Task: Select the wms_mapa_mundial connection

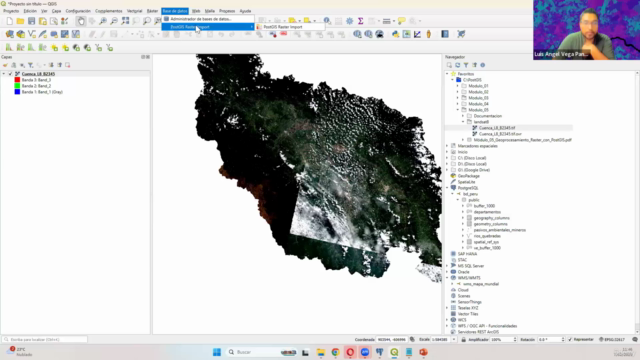Action: click(481, 284)
